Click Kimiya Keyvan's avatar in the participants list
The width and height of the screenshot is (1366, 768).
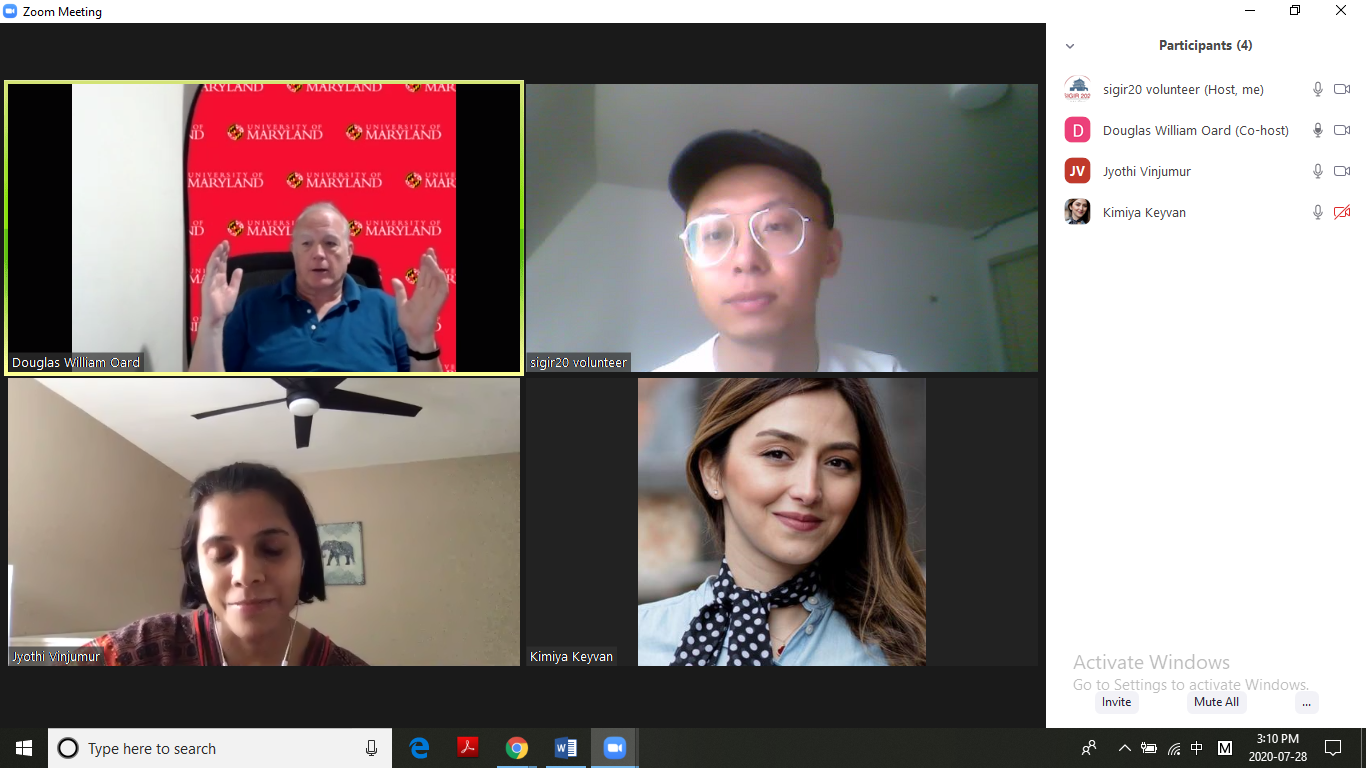(1077, 212)
